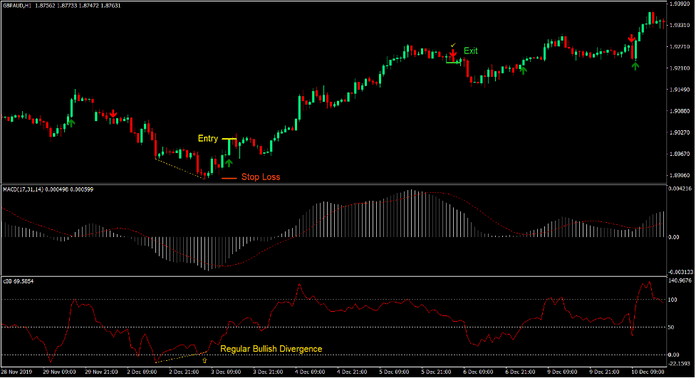Image resolution: width=696 pixels, height=378 pixels.
Task: Click the 5 Dec 09:00 time label
Action: tap(394, 372)
